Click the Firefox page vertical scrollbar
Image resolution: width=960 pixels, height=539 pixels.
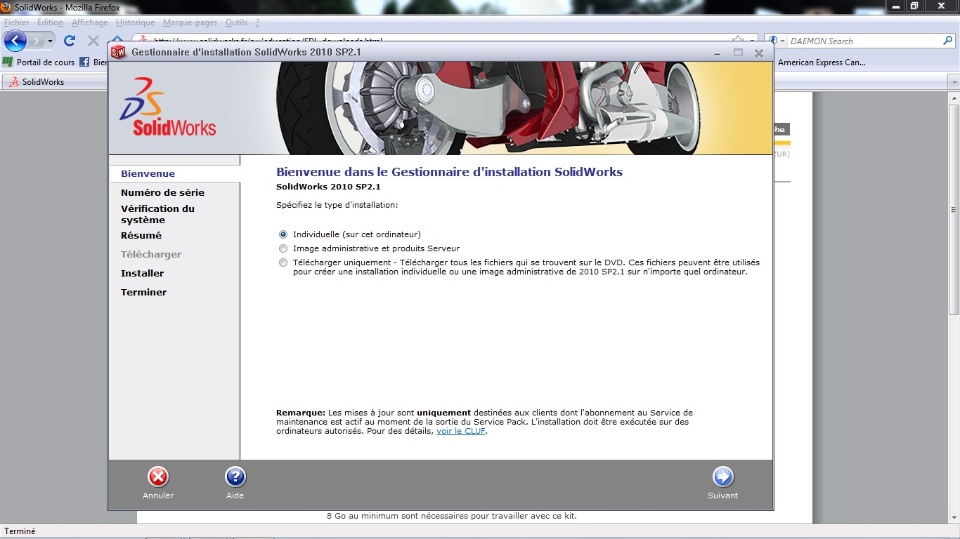pos(954,210)
